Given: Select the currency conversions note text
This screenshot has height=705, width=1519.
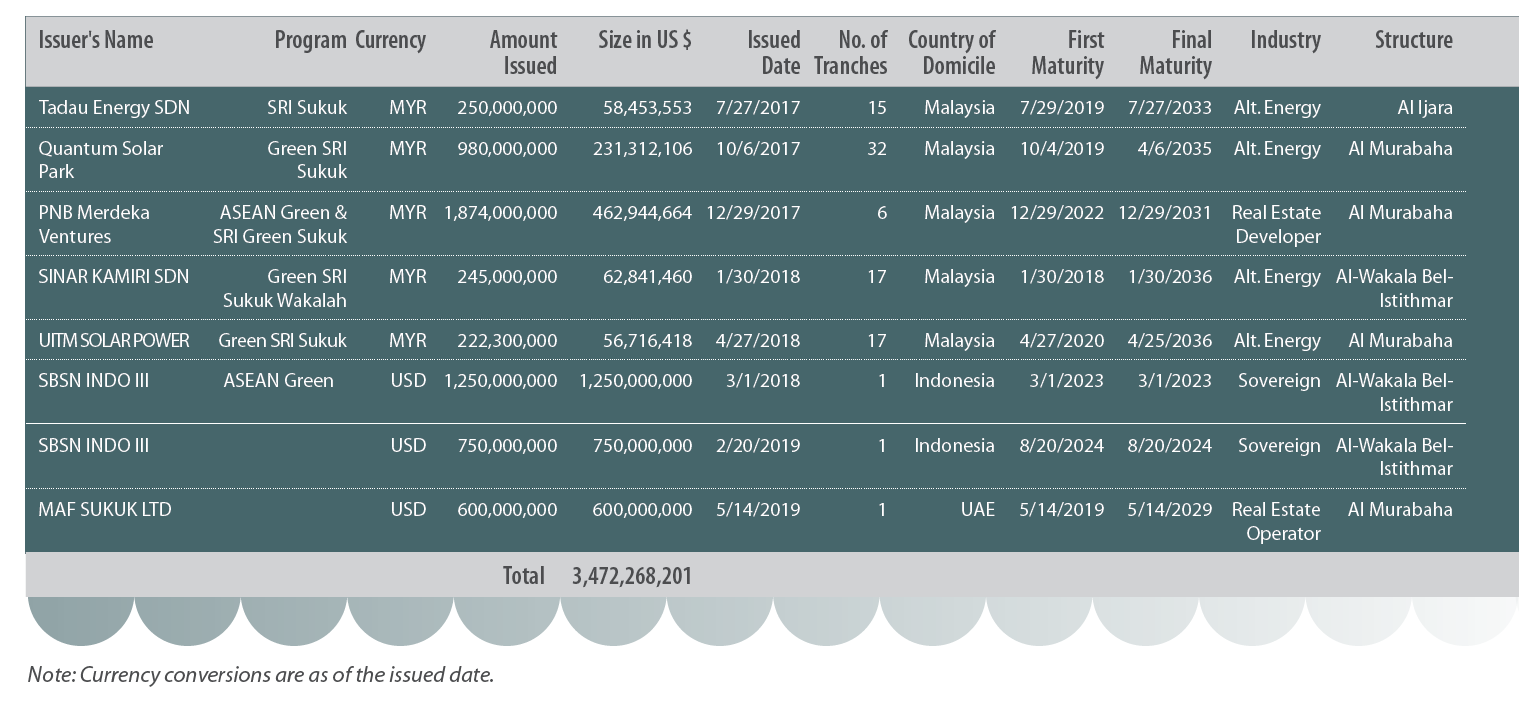Looking at the screenshot, I should point(261,674).
